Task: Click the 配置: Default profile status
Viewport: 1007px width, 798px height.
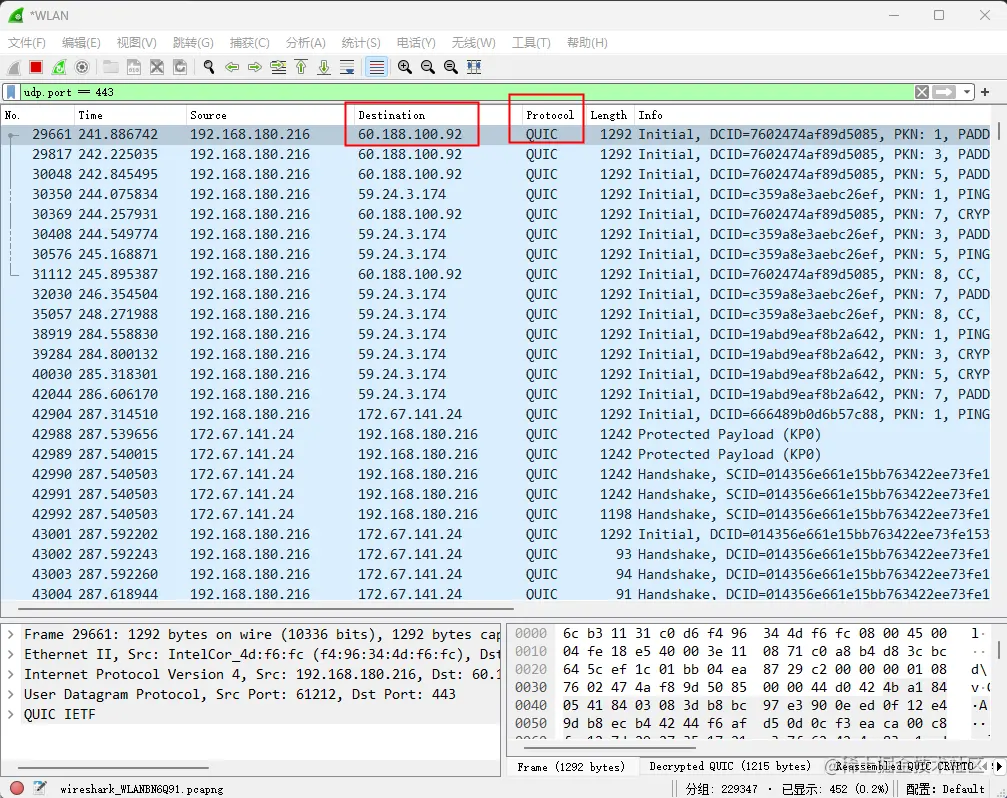Action: pyautogui.click(x=945, y=788)
